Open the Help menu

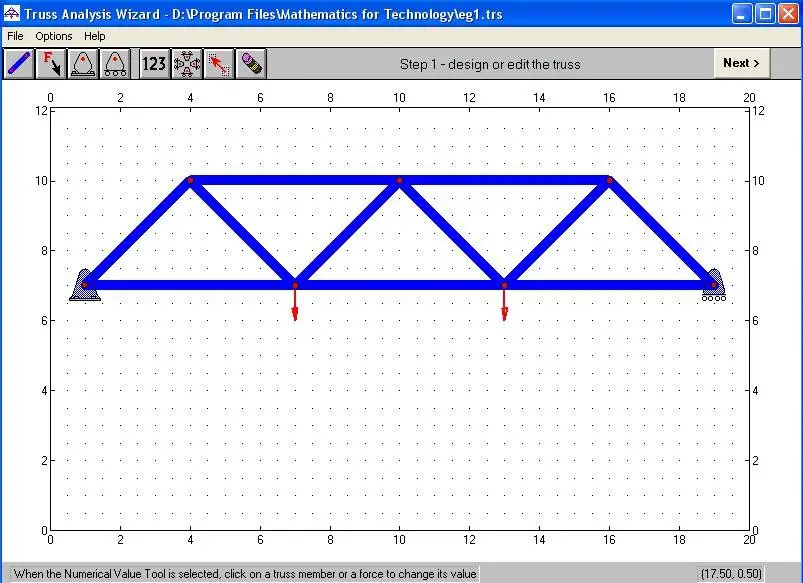click(x=95, y=36)
